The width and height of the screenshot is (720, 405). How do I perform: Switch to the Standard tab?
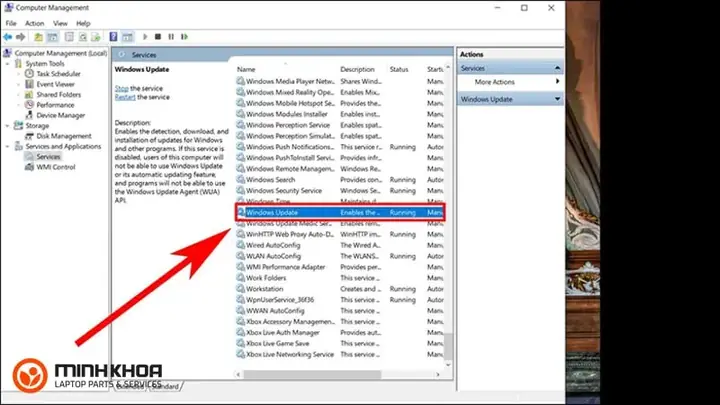point(166,386)
